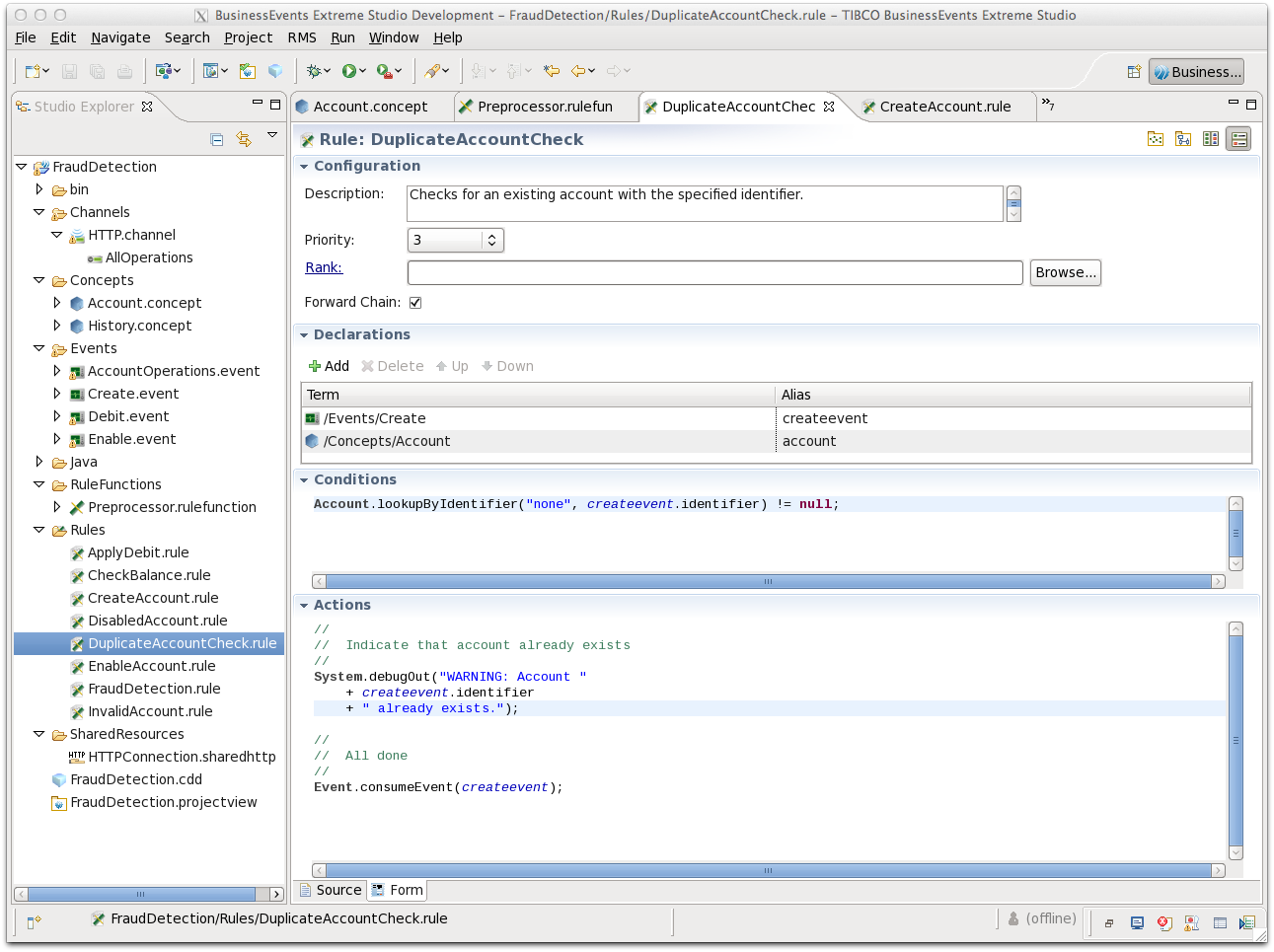
Task: Click the Conditions horizontal scrollbar
Action: (768, 582)
